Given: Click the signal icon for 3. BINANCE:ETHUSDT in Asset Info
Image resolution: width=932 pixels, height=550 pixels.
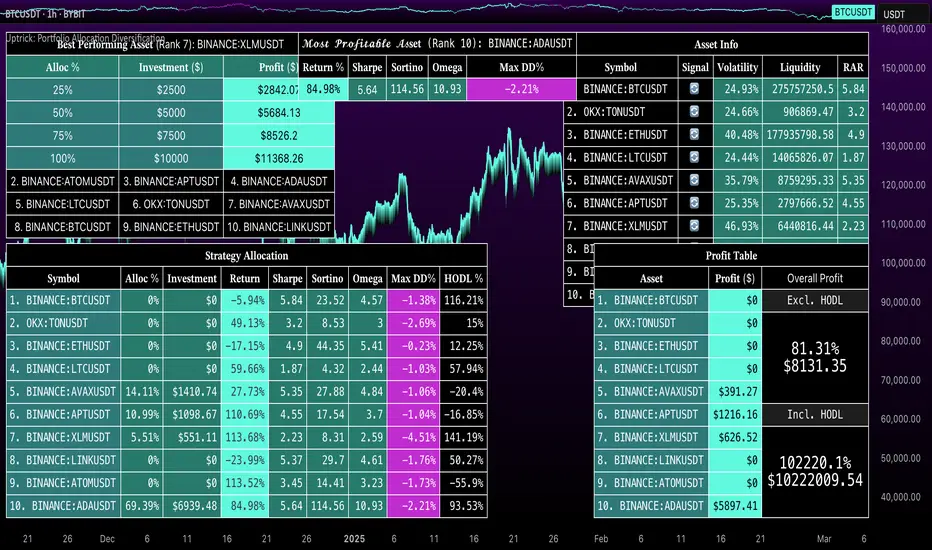Looking at the screenshot, I should point(694,134).
